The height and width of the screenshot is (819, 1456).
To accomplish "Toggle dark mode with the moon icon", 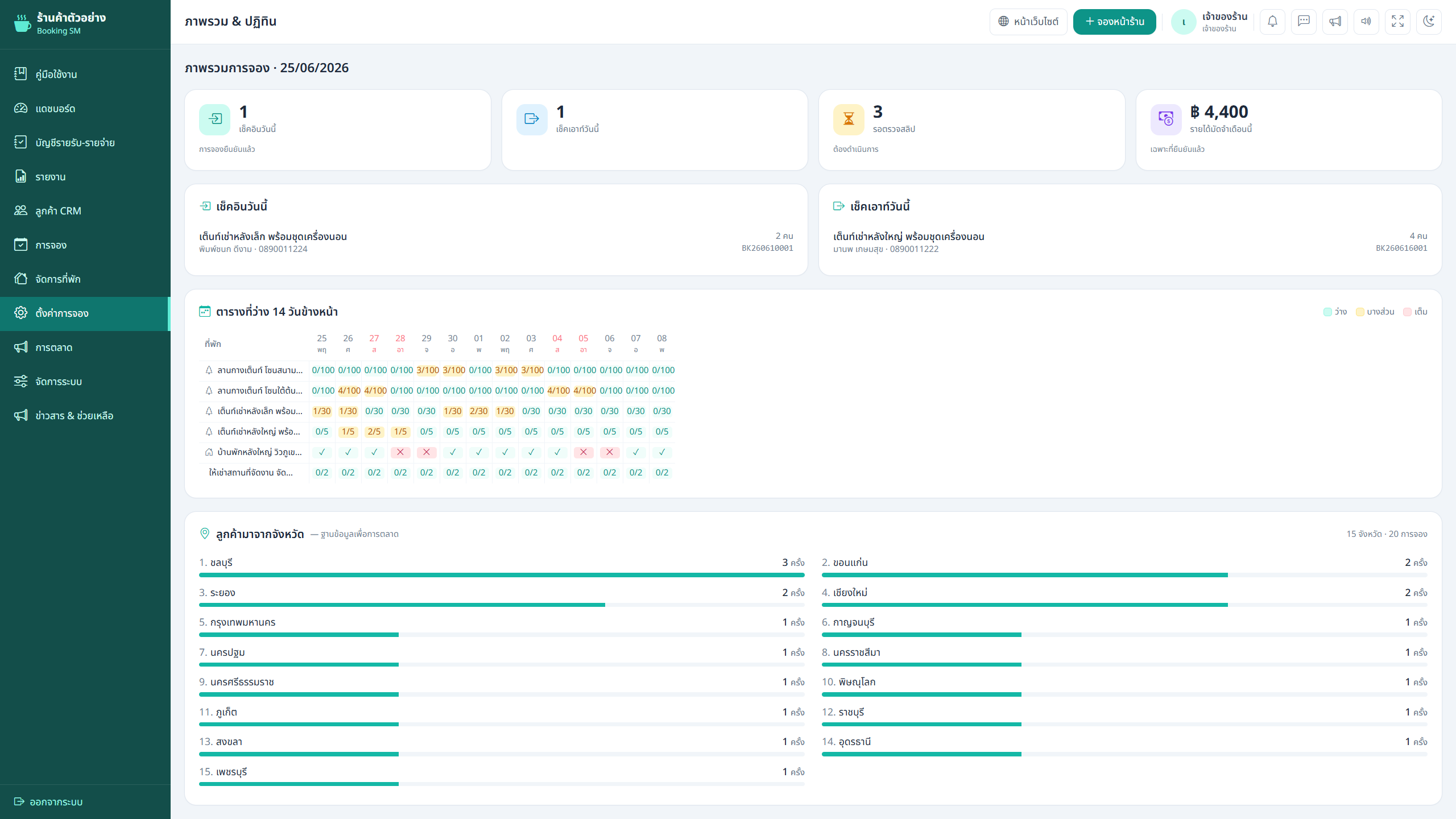I will pyautogui.click(x=1429, y=22).
